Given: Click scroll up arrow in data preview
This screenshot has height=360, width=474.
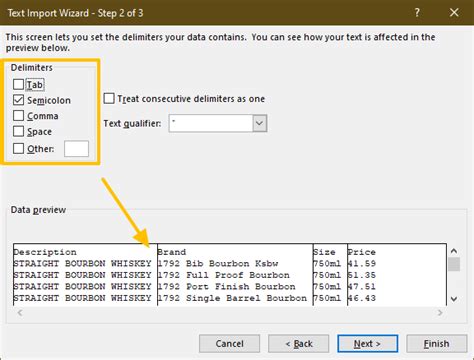Looking at the screenshot, I should (454, 251).
